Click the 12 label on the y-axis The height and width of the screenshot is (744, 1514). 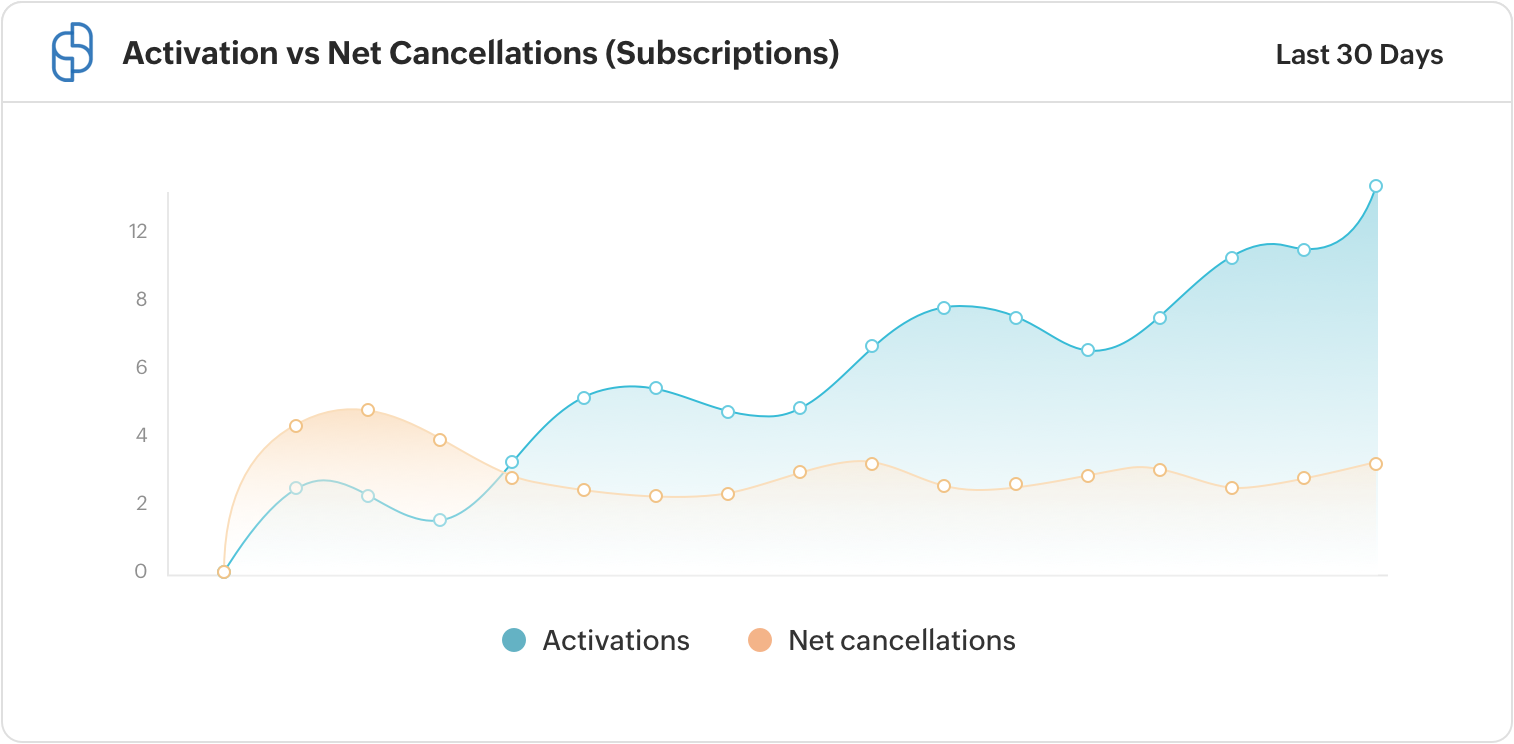point(138,231)
